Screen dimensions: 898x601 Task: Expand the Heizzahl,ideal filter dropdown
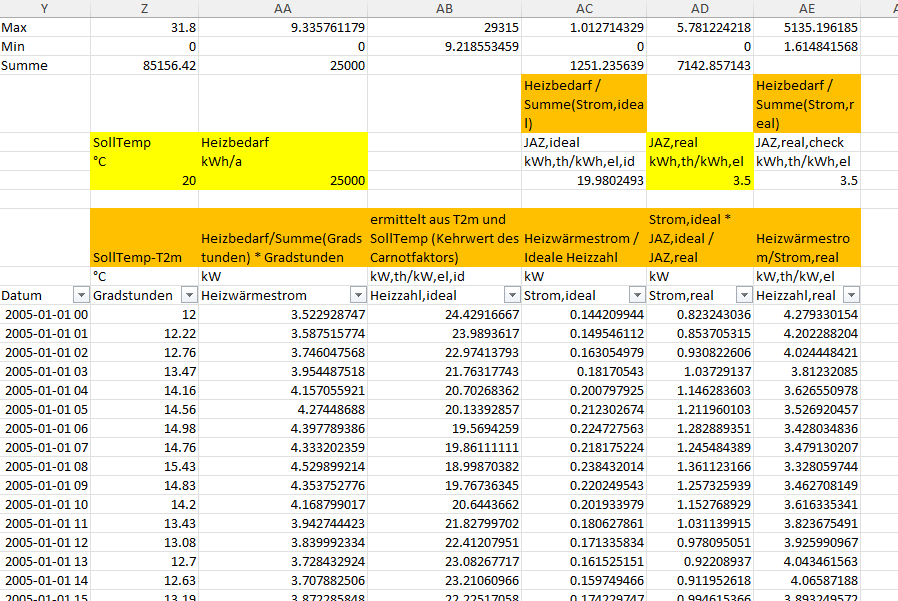tap(510, 296)
